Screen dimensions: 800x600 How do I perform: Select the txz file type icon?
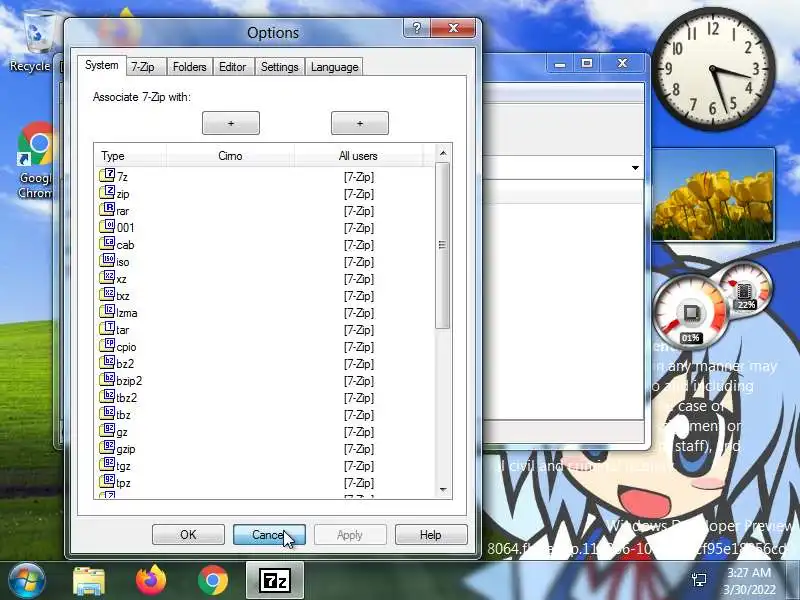107,295
